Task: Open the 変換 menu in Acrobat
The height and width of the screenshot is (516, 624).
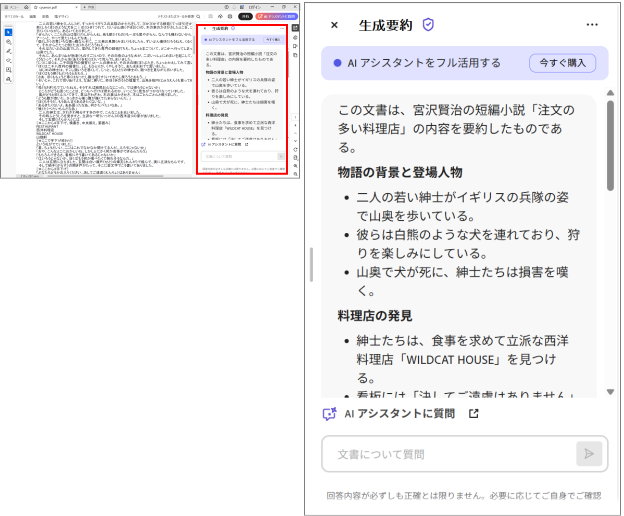Action: (x=45, y=17)
